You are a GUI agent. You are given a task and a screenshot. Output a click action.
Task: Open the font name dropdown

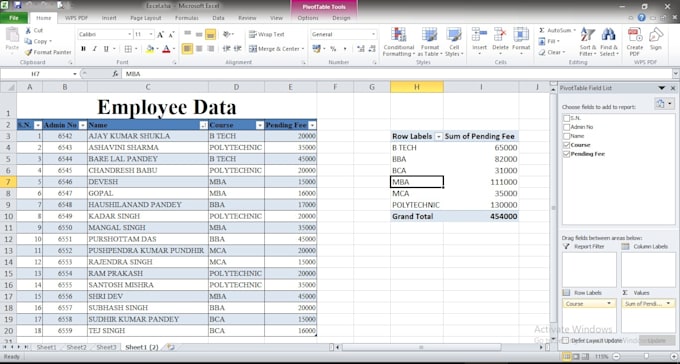coord(129,34)
